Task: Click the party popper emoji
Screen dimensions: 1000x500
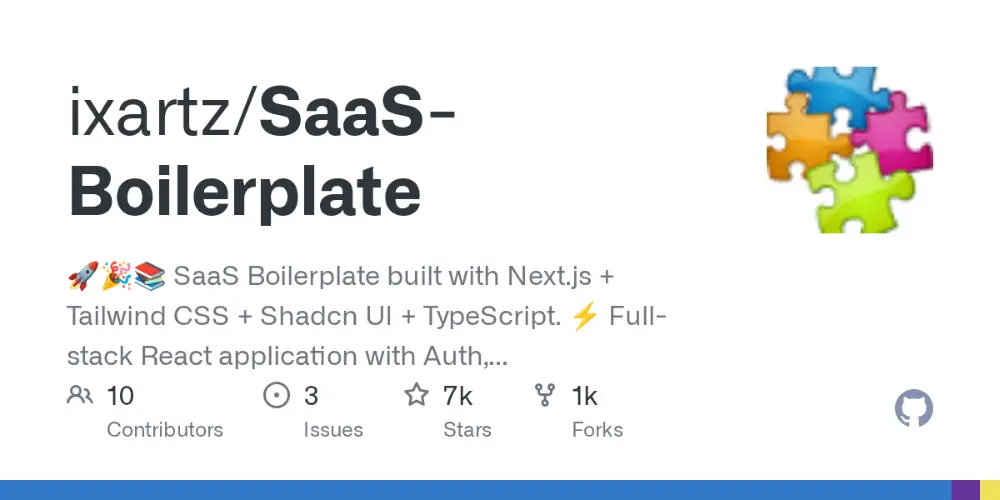Action: 117,276
